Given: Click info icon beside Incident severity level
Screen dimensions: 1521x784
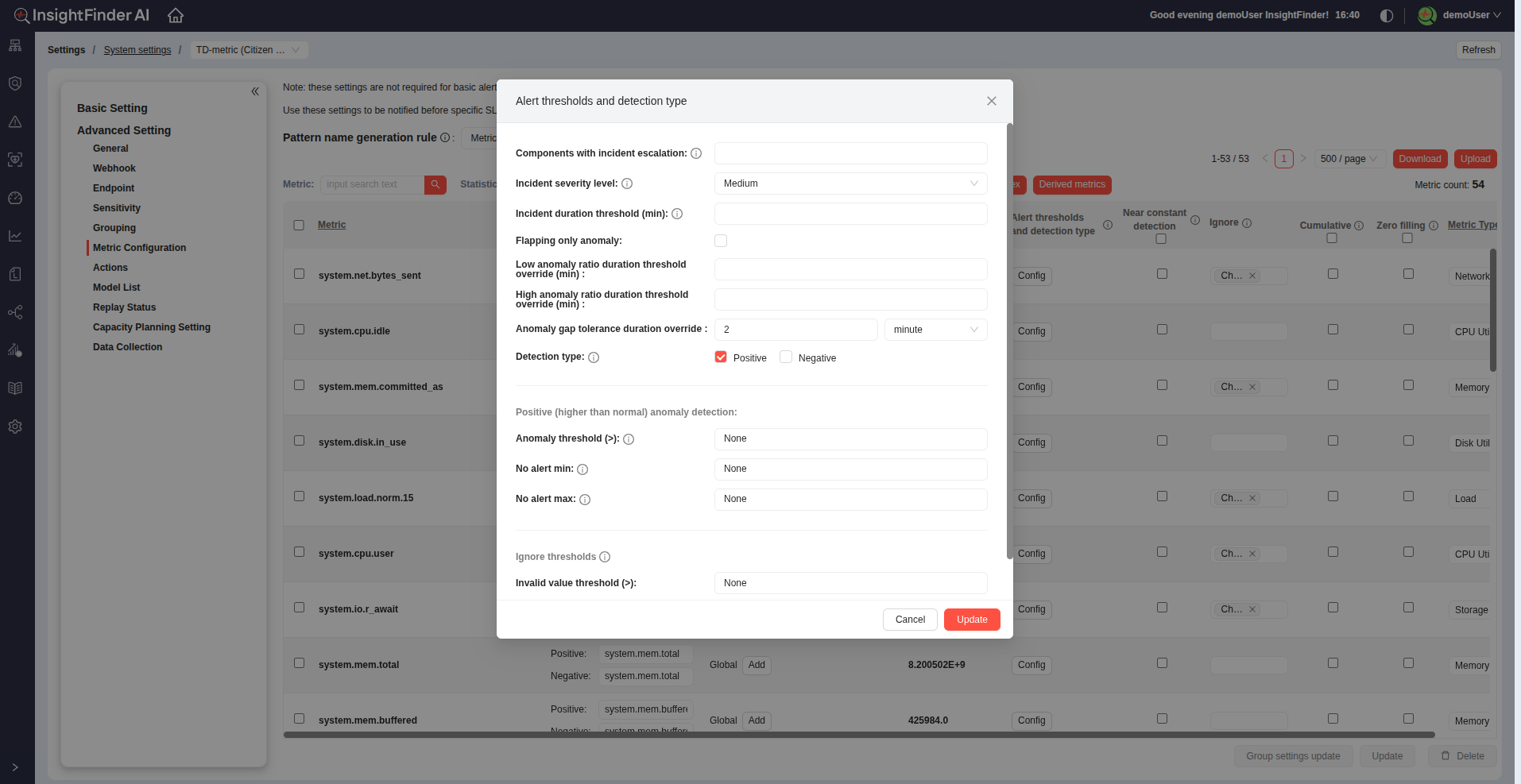Looking at the screenshot, I should (627, 183).
